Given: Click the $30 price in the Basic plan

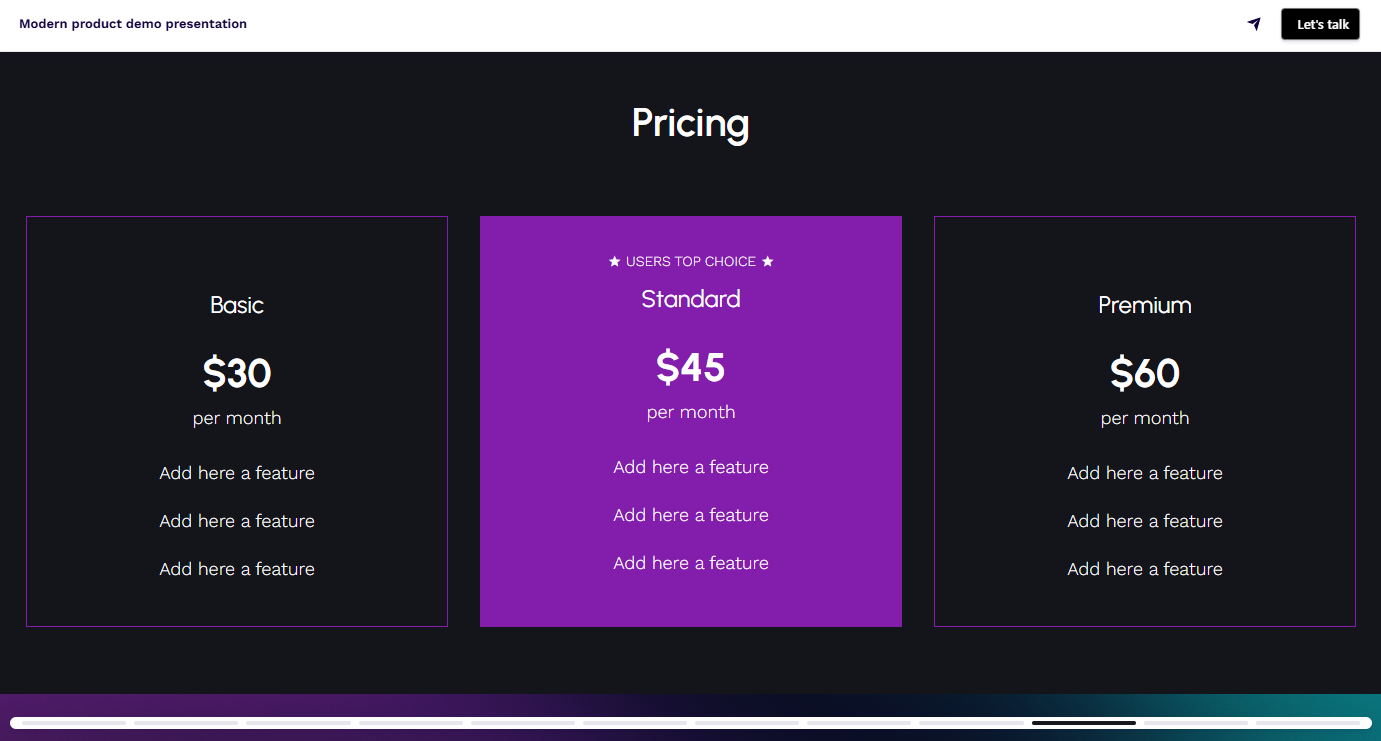Looking at the screenshot, I should [236, 372].
